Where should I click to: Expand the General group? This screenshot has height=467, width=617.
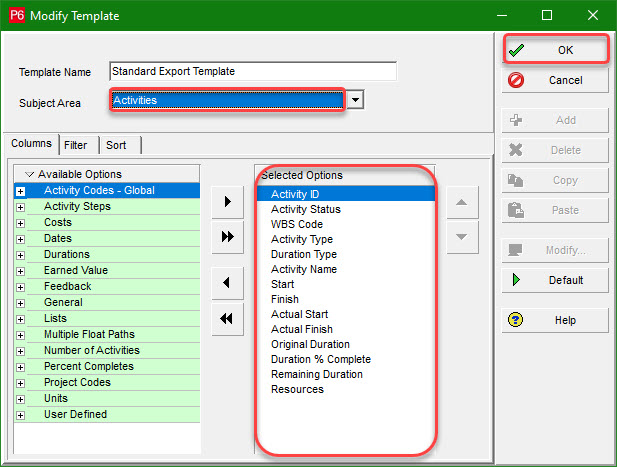20,303
